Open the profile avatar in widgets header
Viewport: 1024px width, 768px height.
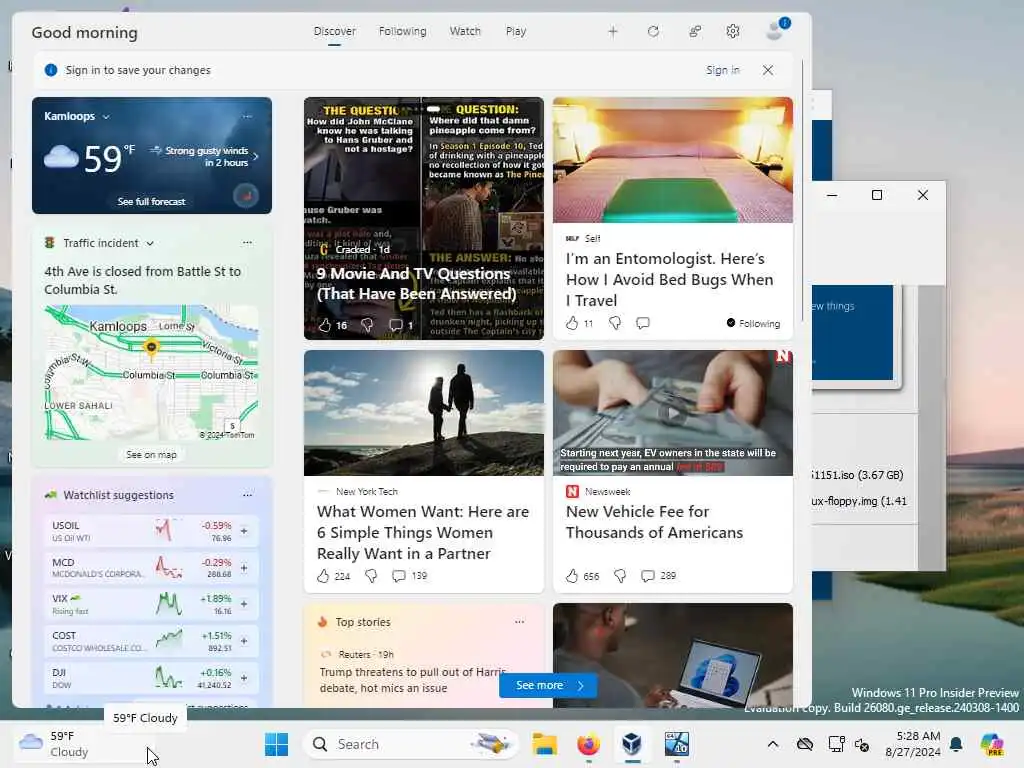[x=776, y=30]
